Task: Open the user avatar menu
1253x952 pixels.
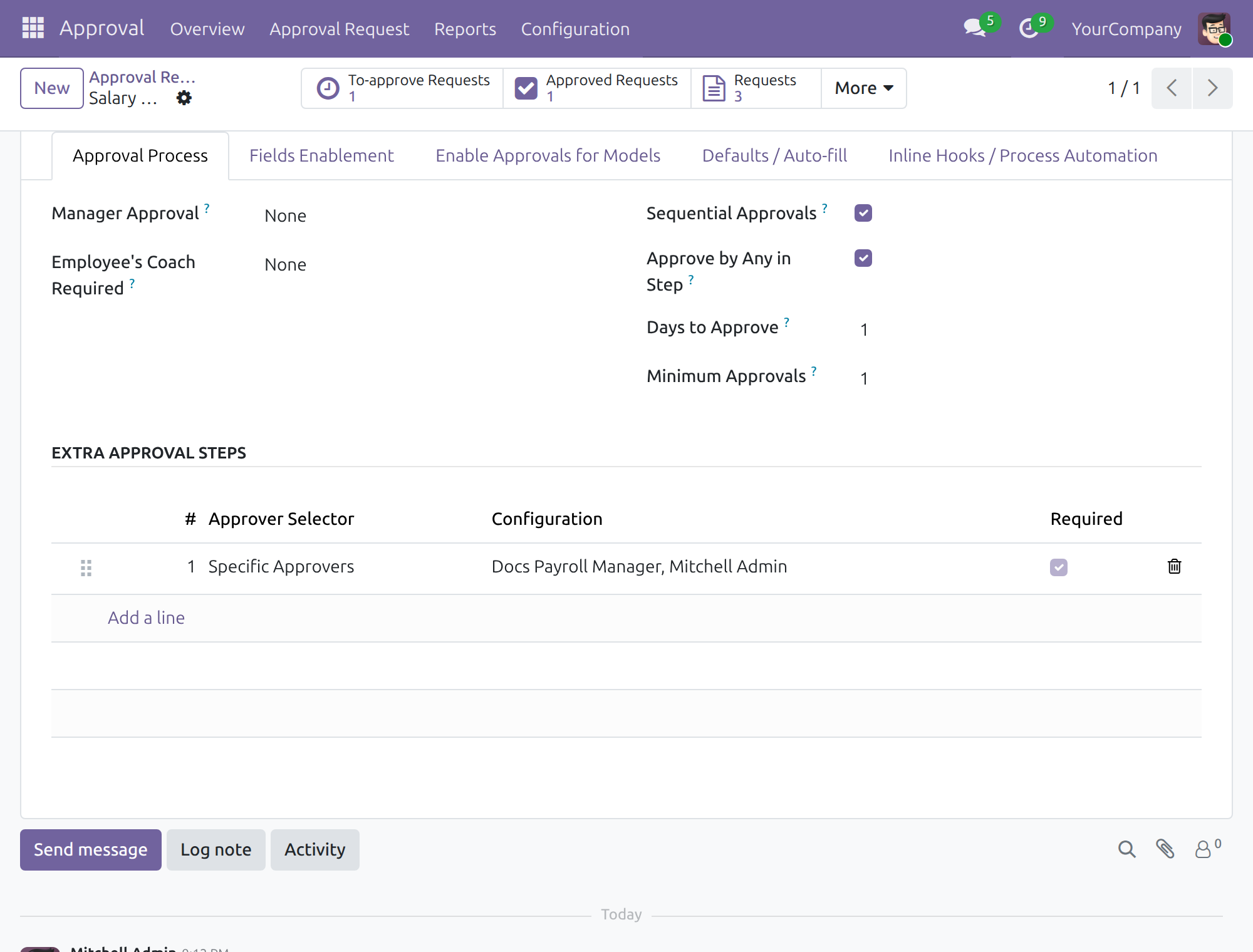Action: point(1214,29)
